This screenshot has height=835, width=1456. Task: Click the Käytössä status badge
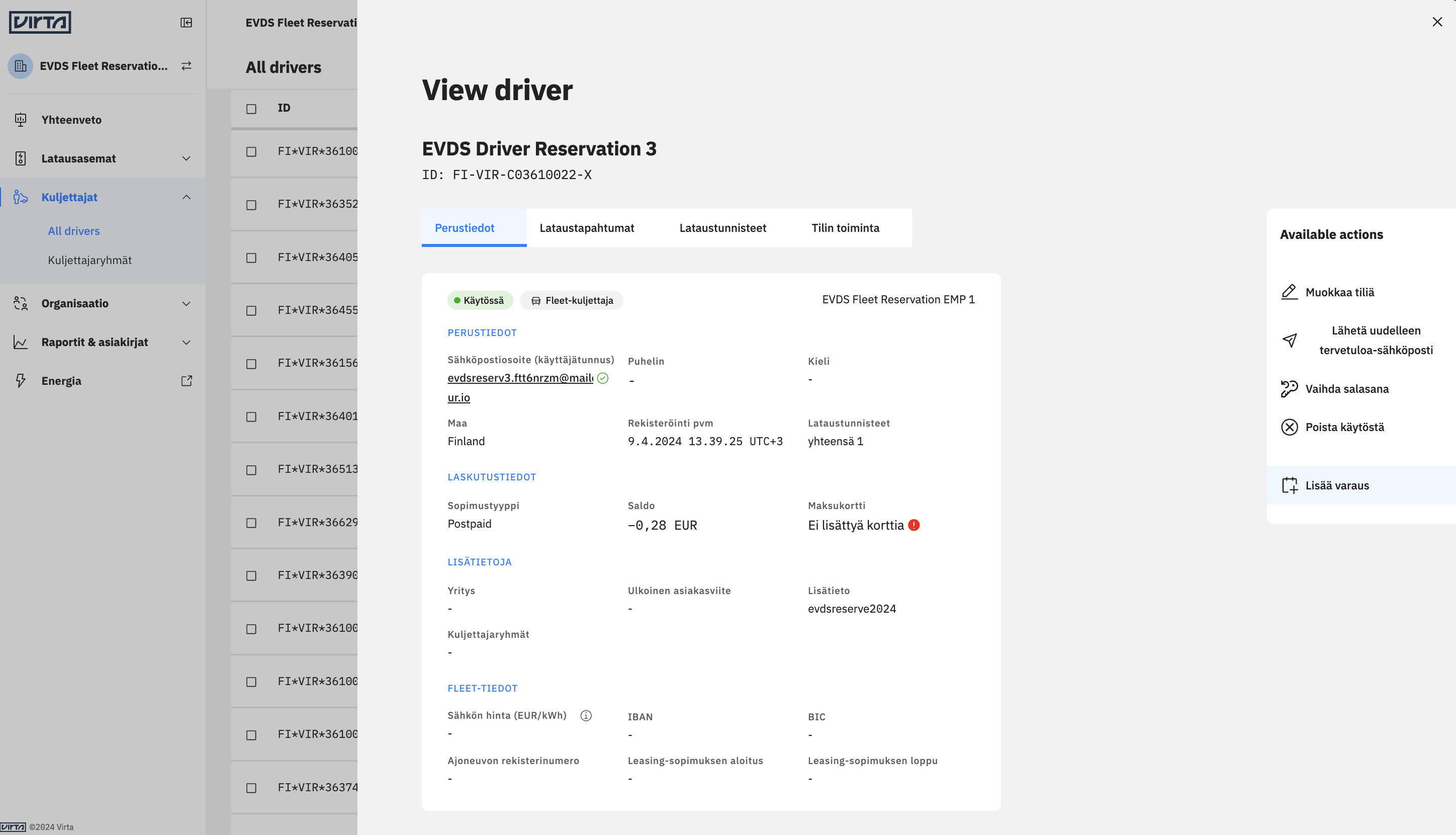[x=480, y=300]
